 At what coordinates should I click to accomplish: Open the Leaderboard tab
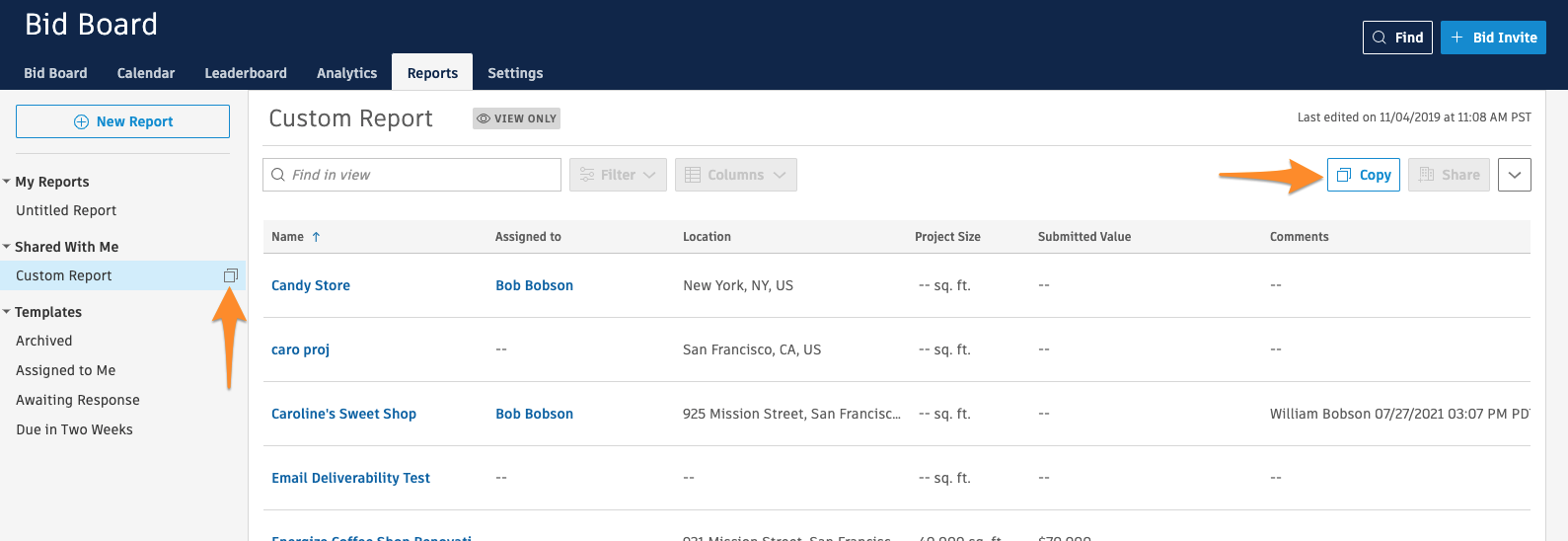tap(246, 73)
